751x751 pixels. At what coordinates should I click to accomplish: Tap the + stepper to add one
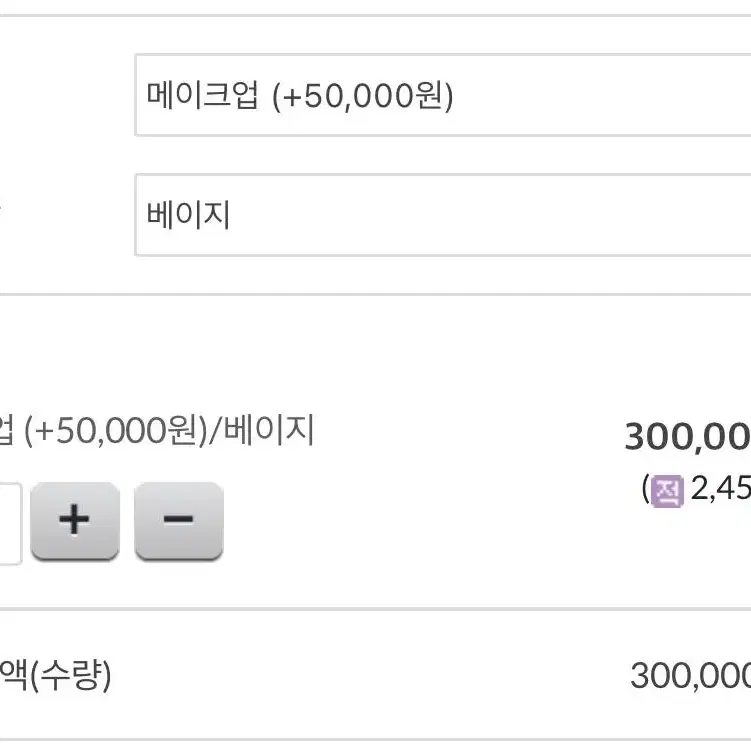coord(75,521)
